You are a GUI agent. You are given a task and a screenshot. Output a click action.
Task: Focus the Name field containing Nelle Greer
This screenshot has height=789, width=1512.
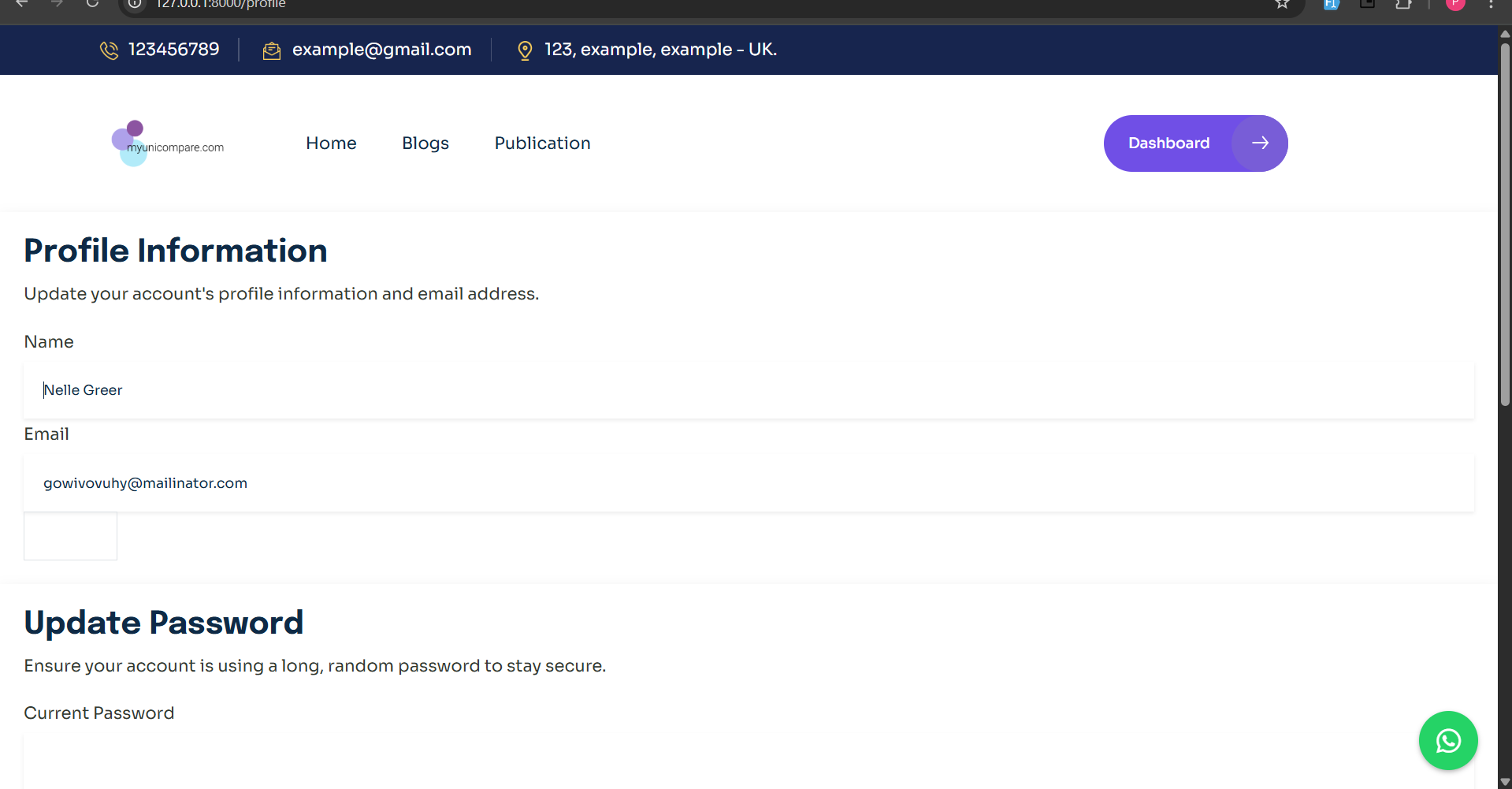749,390
